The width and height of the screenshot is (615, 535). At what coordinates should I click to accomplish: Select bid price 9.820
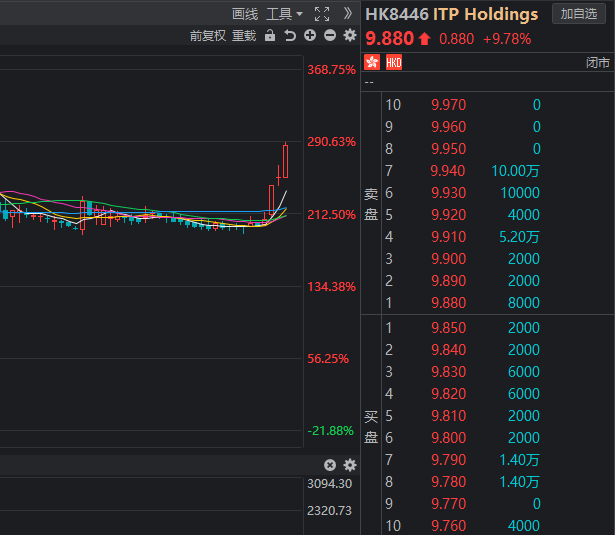[449, 393]
